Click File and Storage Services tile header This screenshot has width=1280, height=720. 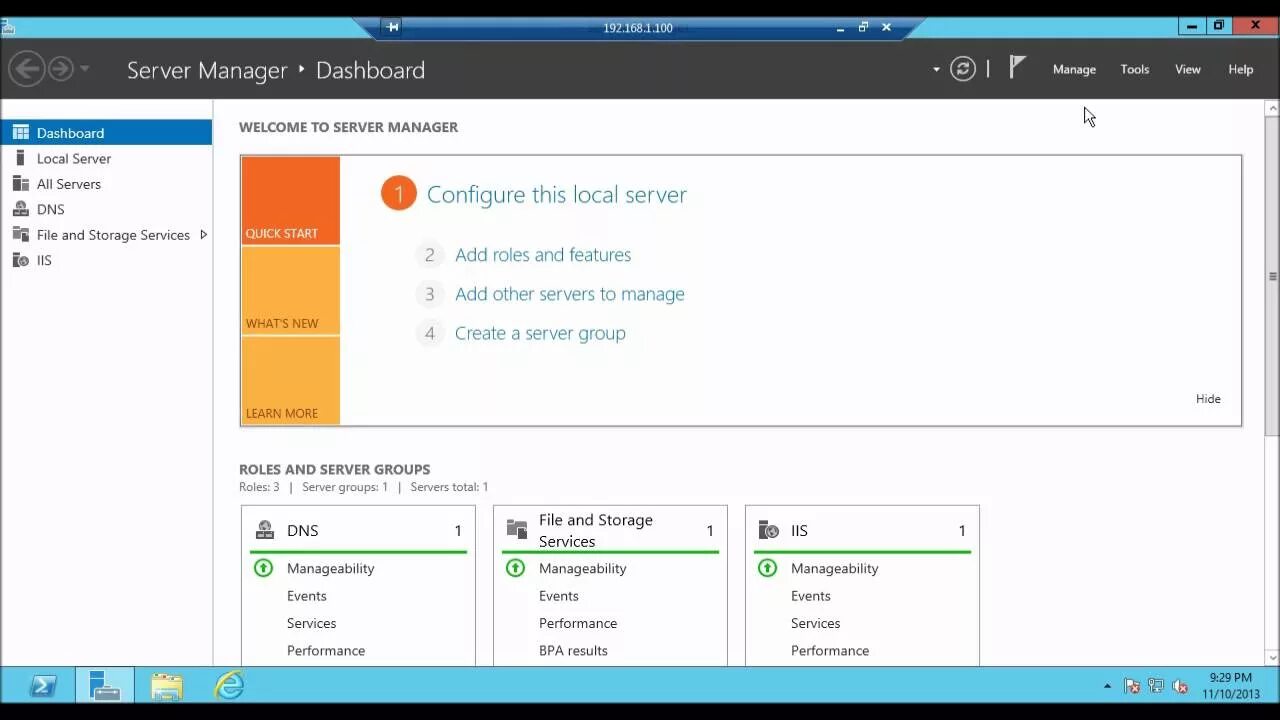(x=610, y=530)
